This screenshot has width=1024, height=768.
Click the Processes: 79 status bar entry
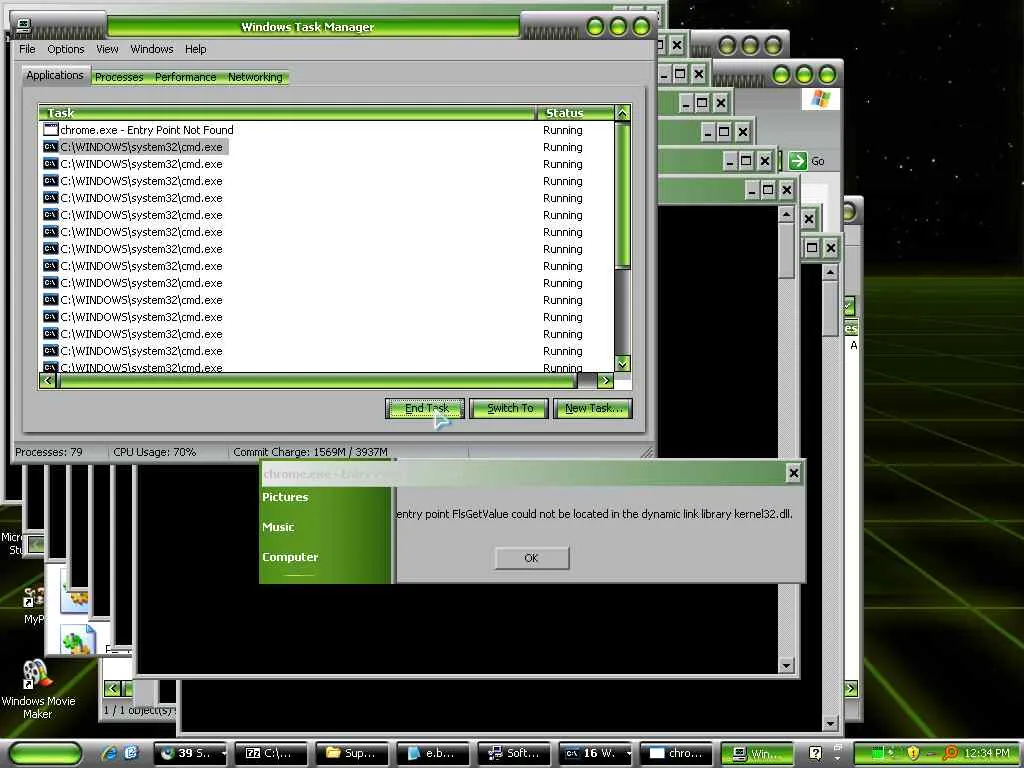pos(49,452)
